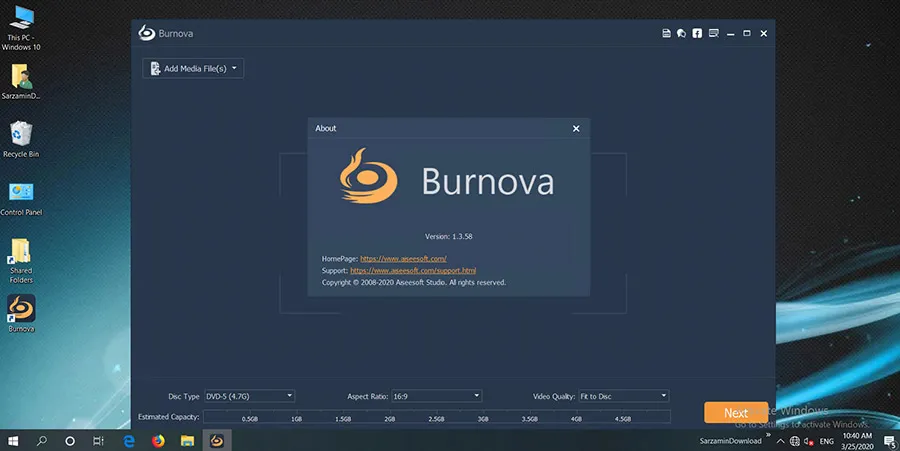
Task: Open the feedback chat bubble icon
Action: tap(681, 33)
